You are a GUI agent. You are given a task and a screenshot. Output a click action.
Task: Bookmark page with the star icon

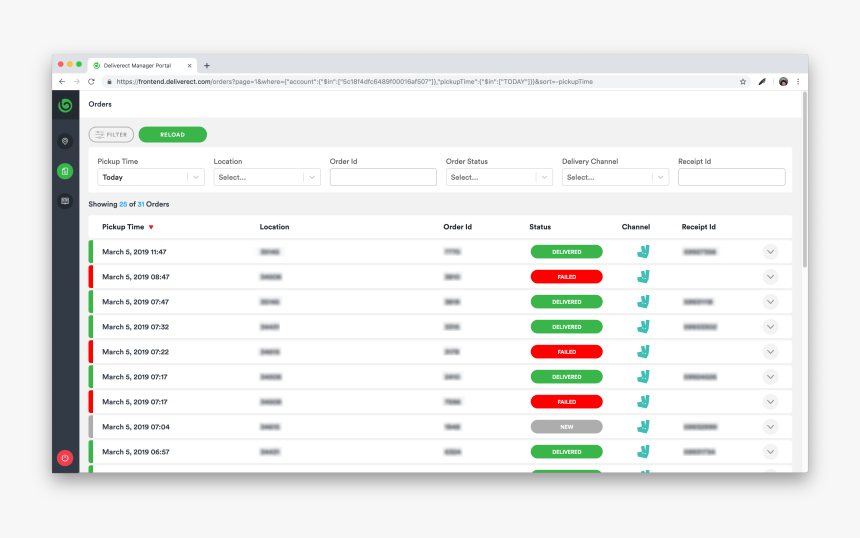pos(743,82)
